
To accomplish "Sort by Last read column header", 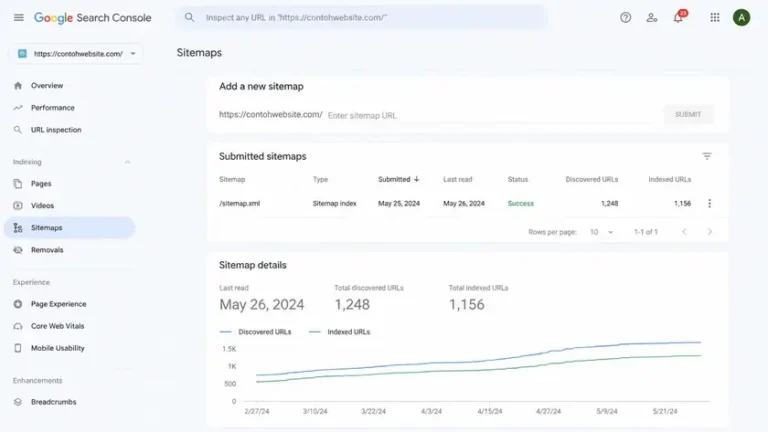I will click(457, 179).
